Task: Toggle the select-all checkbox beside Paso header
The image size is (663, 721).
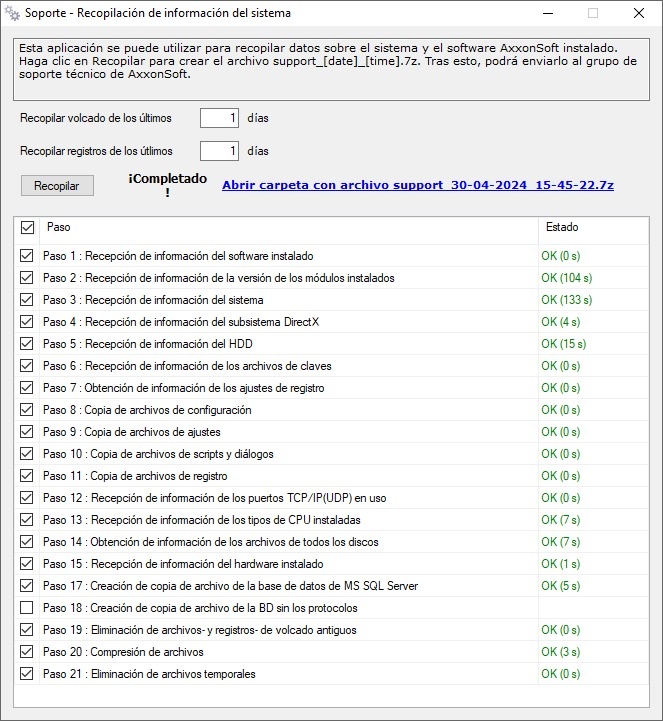Action: 27,228
